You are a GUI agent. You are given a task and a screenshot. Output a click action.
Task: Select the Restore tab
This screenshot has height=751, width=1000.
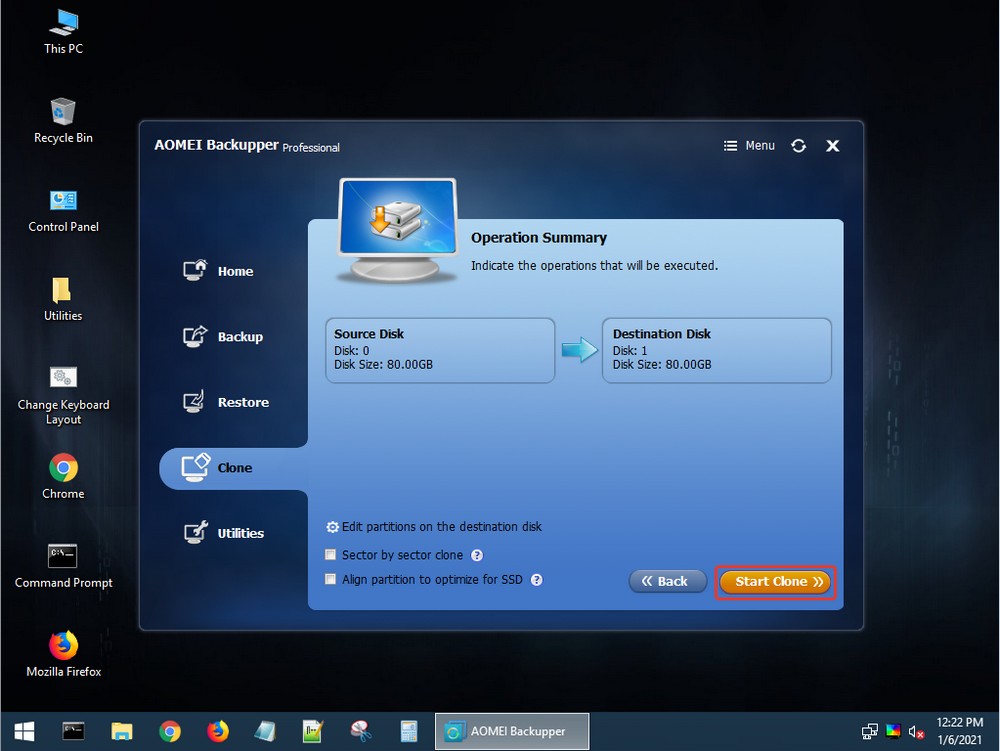tap(242, 402)
